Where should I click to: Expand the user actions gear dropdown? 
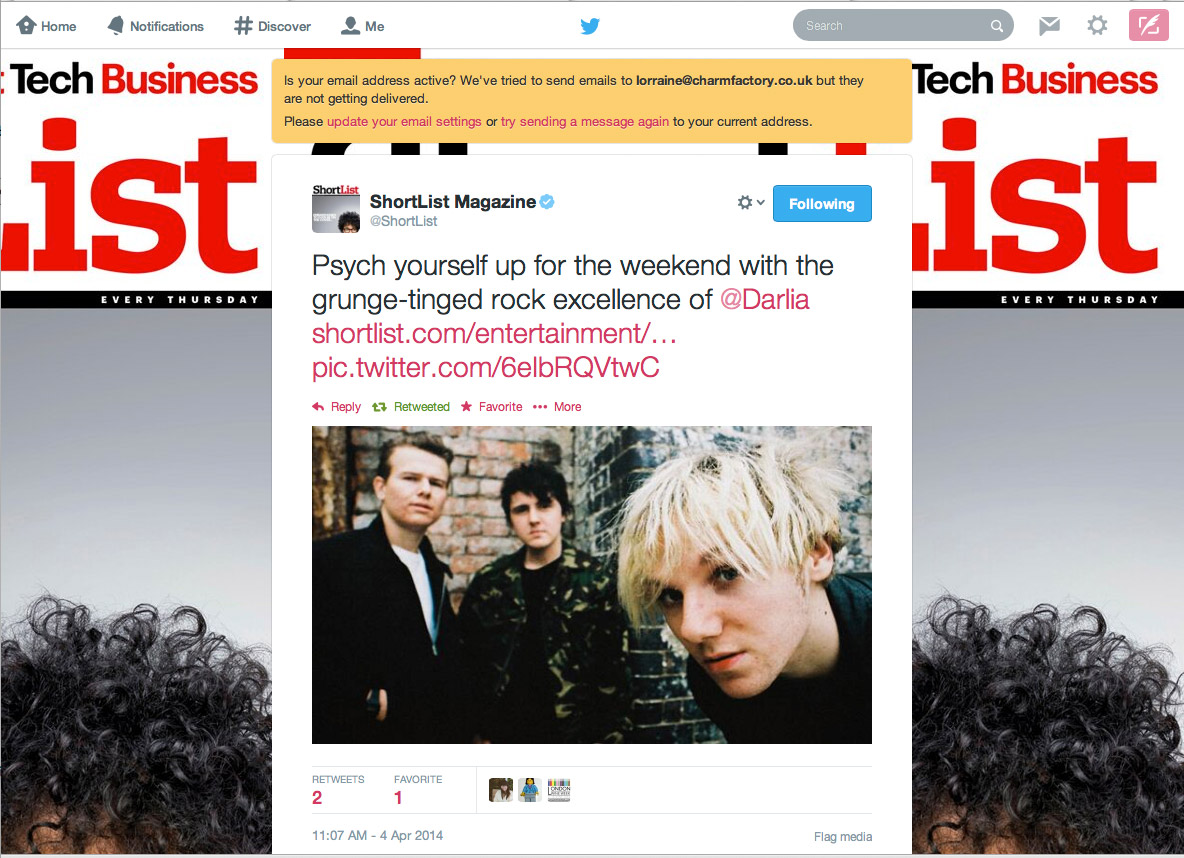tap(751, 202)
